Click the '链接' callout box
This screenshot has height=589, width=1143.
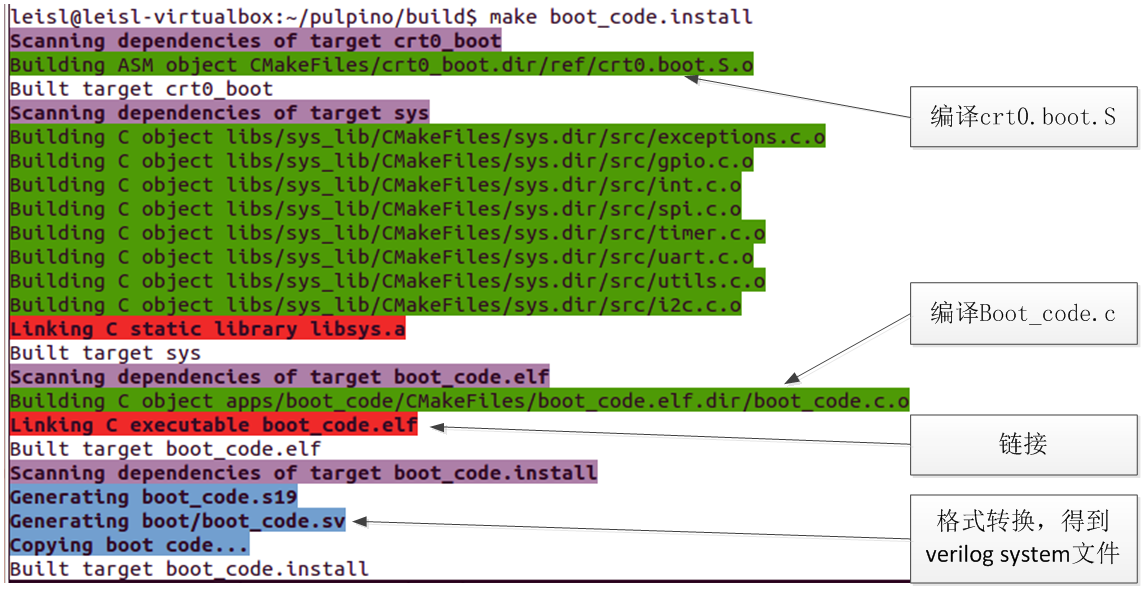[1022, 444]
